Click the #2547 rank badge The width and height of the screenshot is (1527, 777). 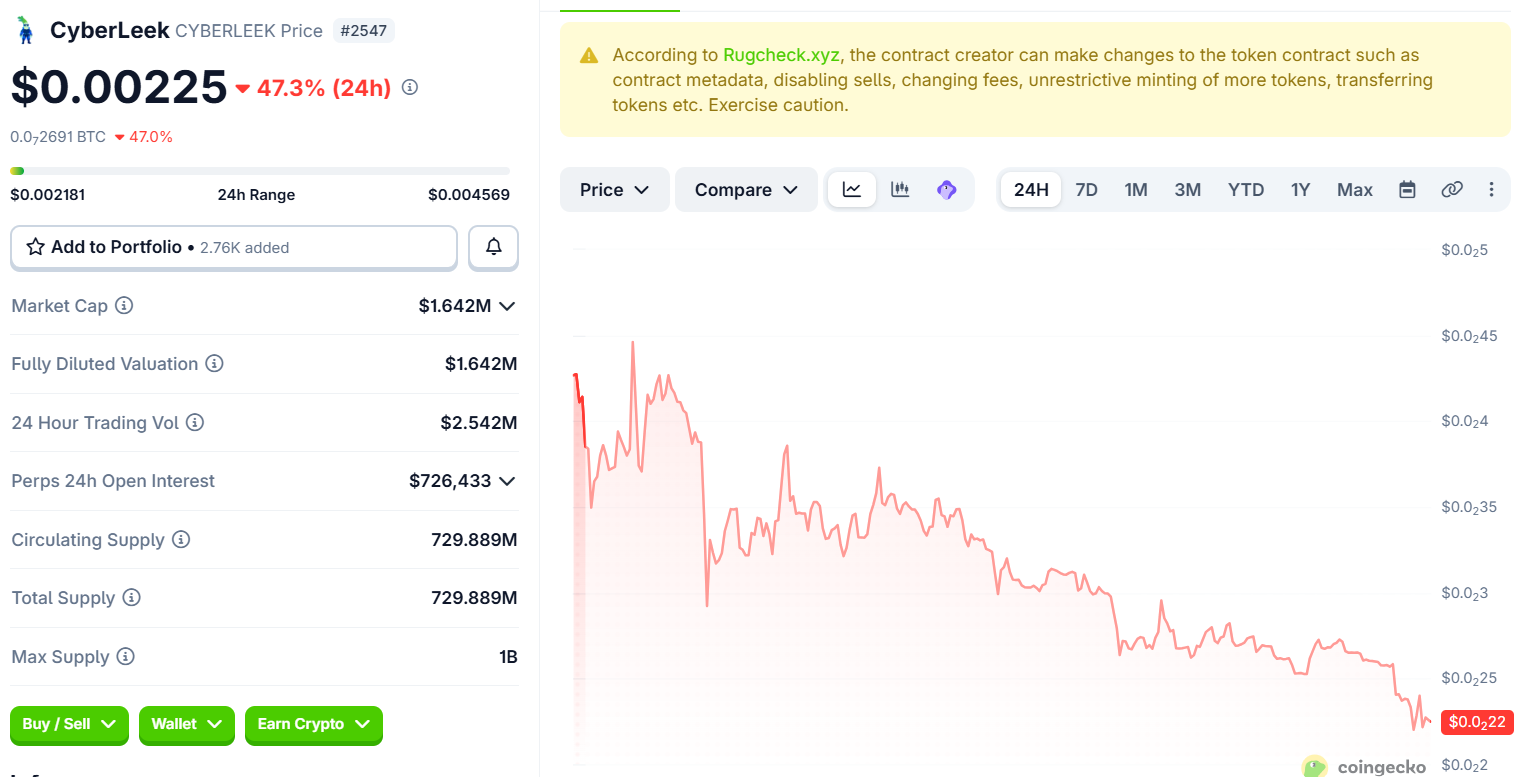click(x=364, y=31)
